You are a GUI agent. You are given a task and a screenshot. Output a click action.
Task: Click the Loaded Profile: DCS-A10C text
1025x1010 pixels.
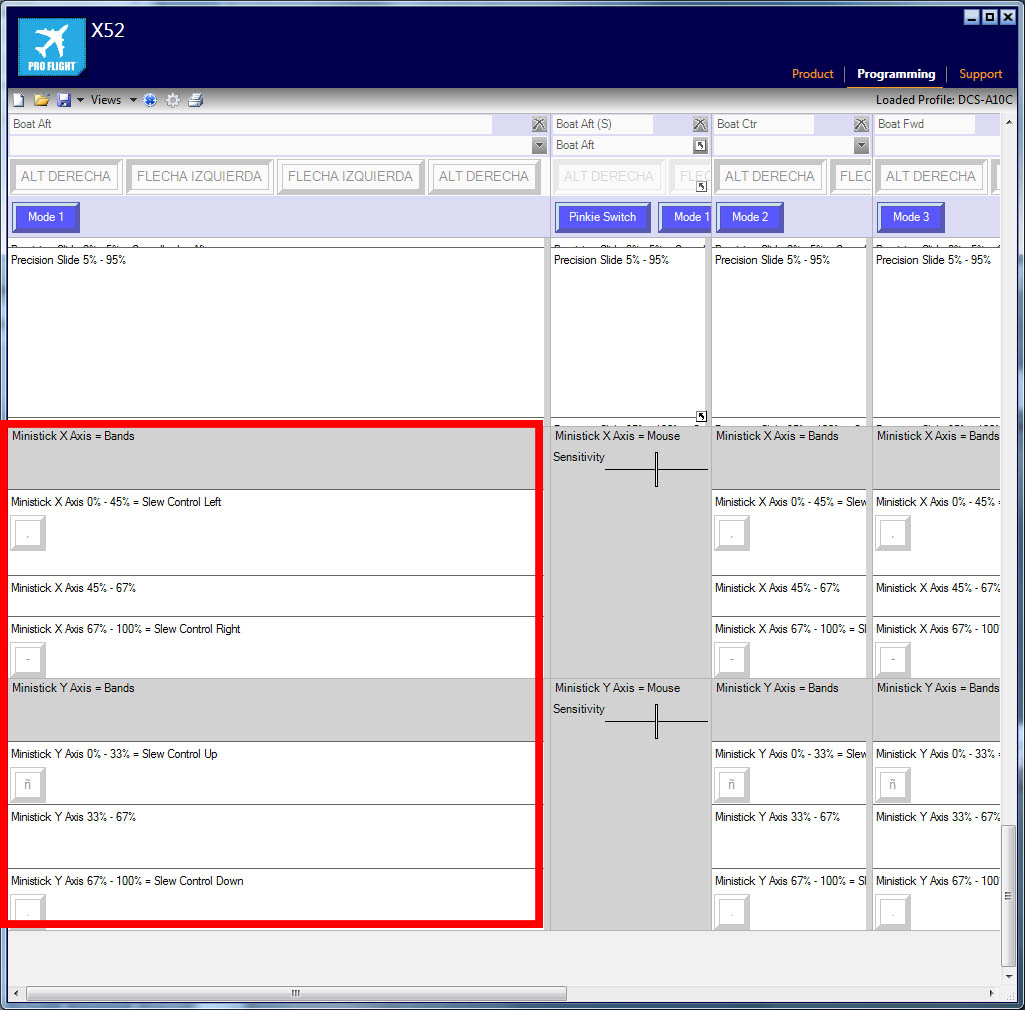click(x=943, y=100)
